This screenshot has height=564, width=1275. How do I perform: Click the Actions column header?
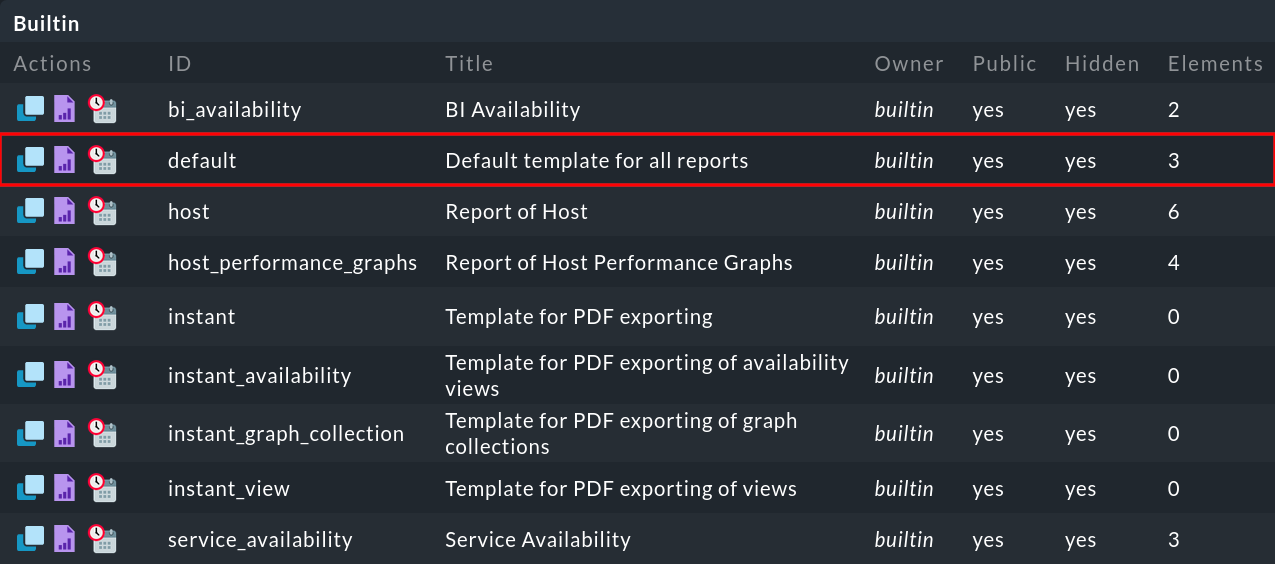click(53, 64)
